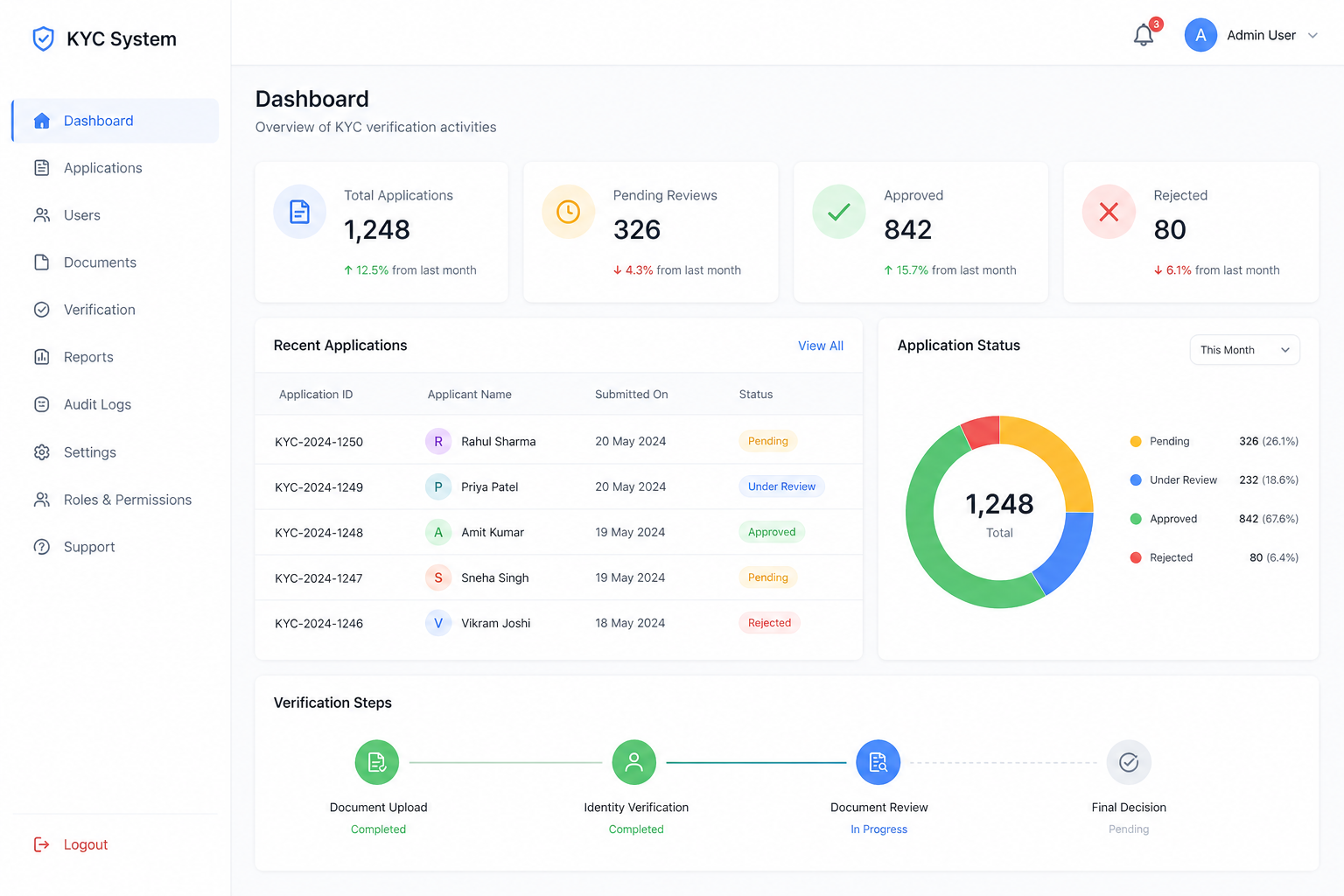The width and height of the screenshot is (1344, 896).
Task: Click Vikram Joshi's avatar initial V
Action: tap(438, 623)
